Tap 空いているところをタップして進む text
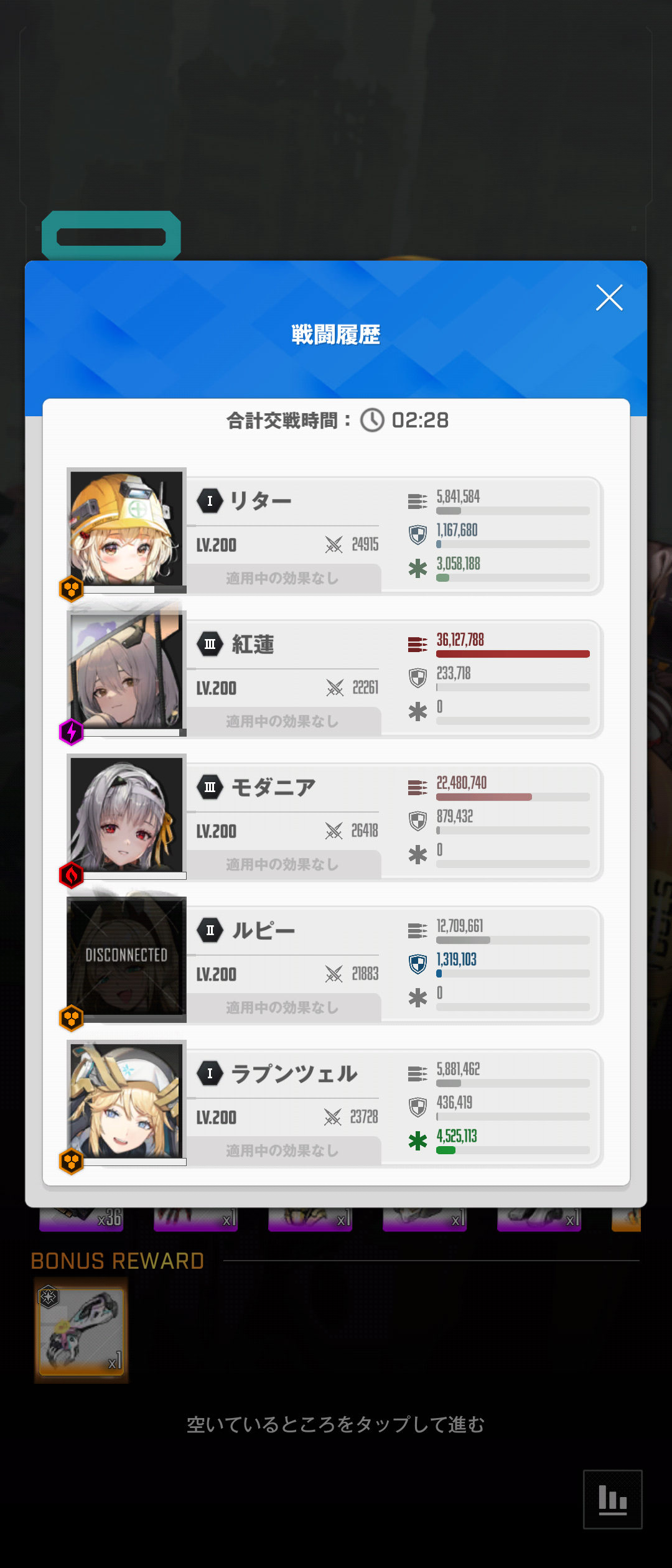Viewport: 672px width, 1568px height. pyautogui.click(x=336, y=1424)
